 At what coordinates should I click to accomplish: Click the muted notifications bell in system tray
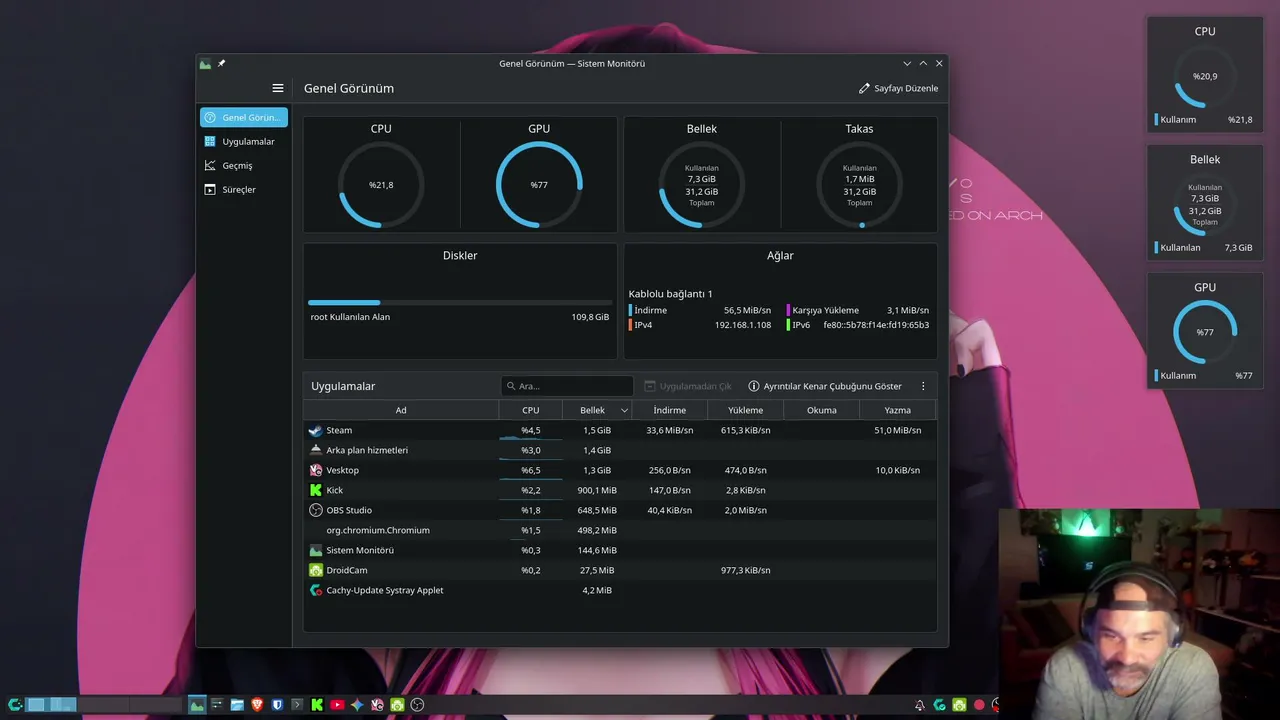pos(919,705)
